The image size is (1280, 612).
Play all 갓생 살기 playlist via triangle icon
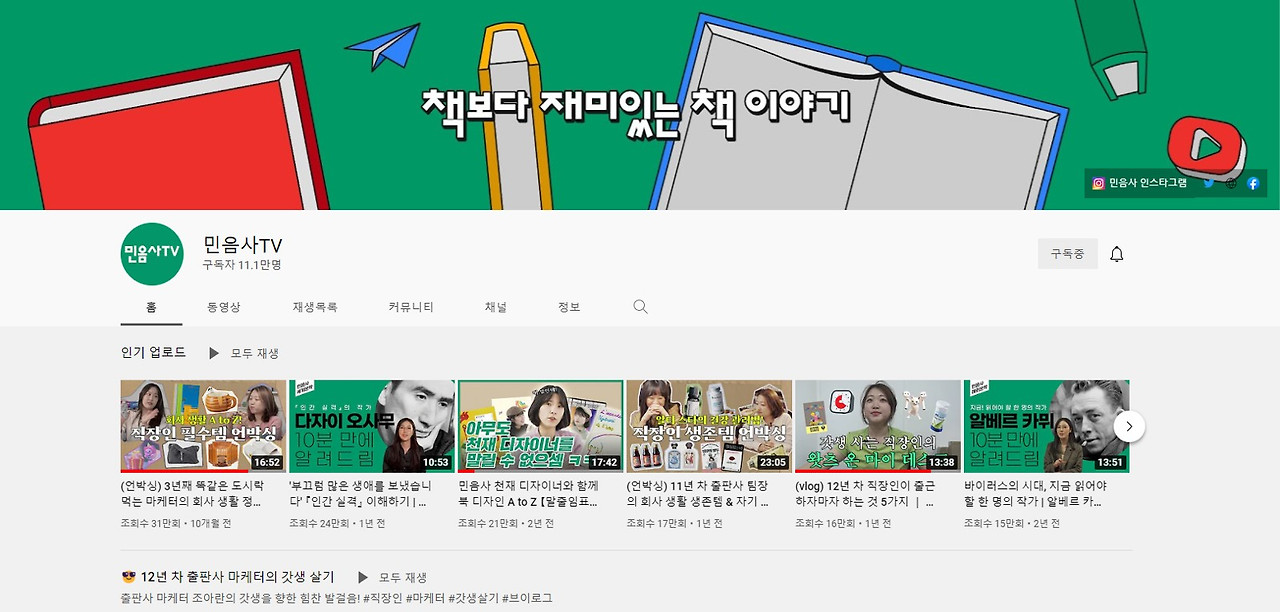[x=363, y=577]
